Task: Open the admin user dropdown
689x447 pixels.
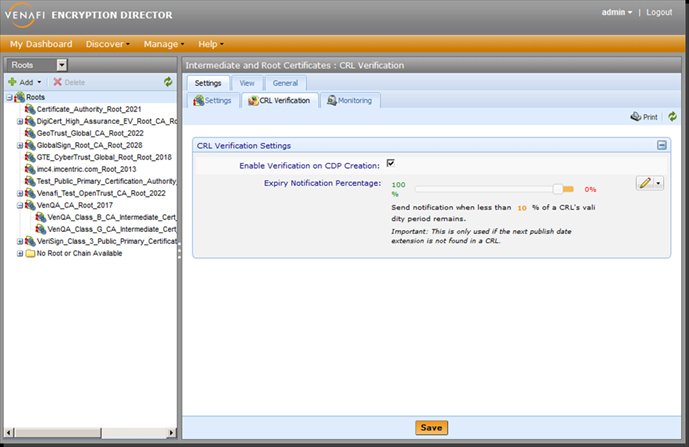Action: (616, 12)
